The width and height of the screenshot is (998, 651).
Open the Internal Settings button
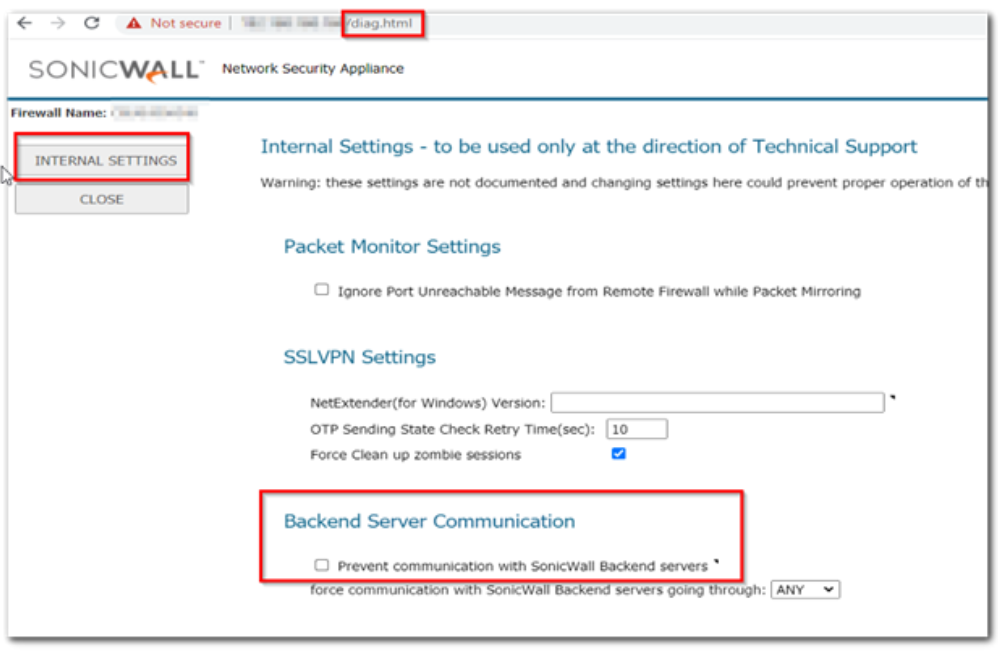click(102, 160)
